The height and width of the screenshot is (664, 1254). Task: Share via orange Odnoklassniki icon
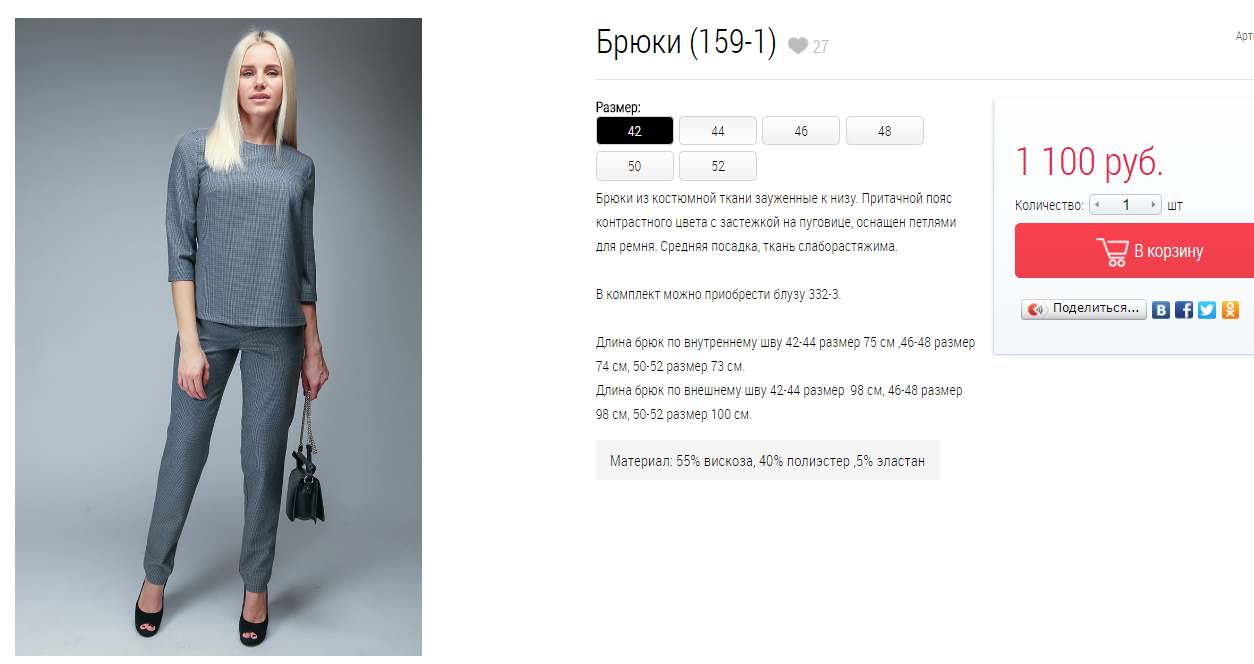(1230, 310)
